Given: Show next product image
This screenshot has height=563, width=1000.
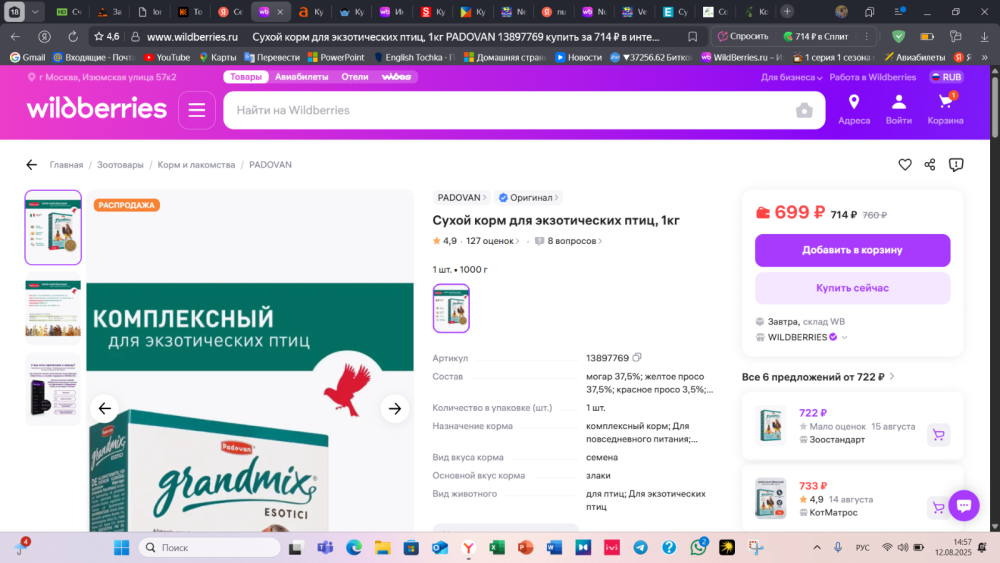Looking at the screenshot, I should [395, 408].
